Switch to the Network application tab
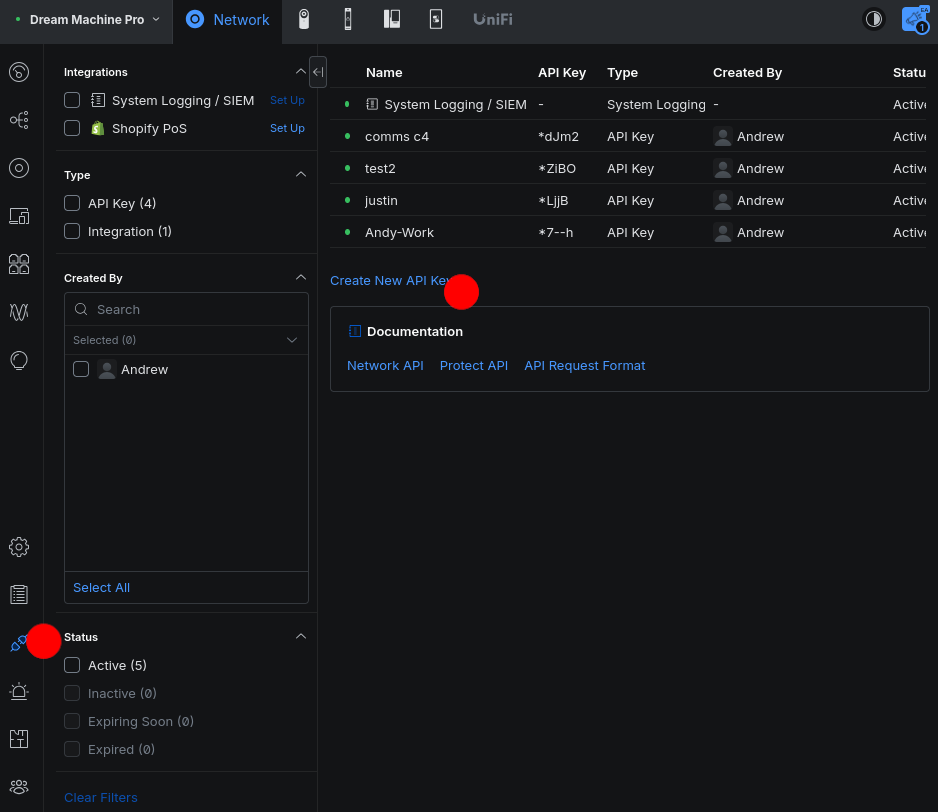Screen dimensions: 938x812 tap(228, 20)
